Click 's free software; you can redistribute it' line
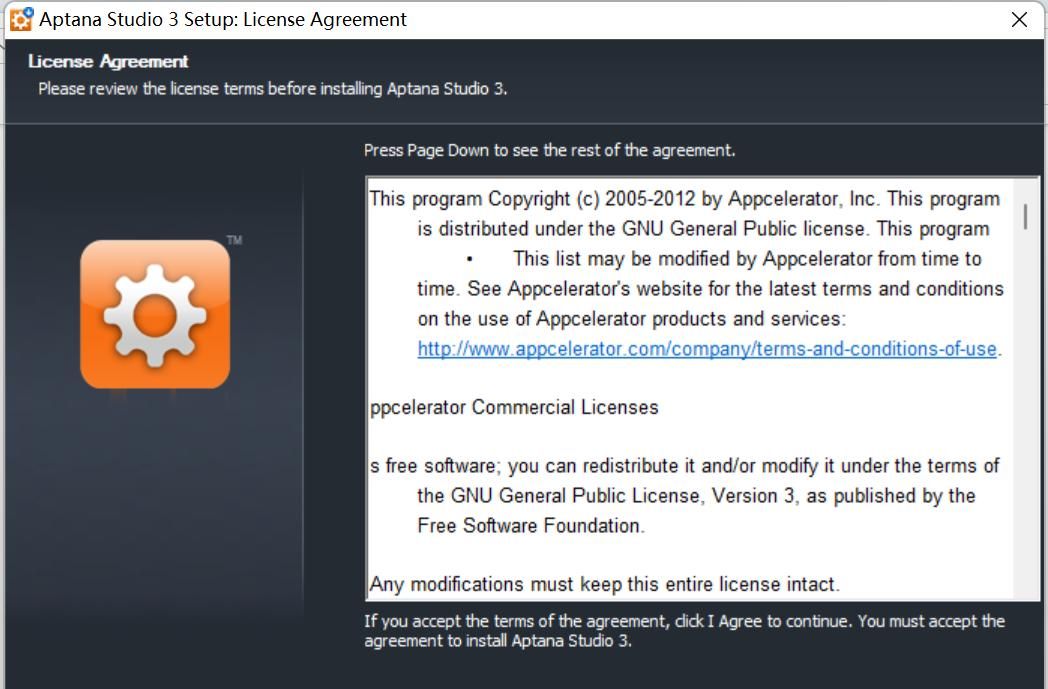 pos(684,466)
